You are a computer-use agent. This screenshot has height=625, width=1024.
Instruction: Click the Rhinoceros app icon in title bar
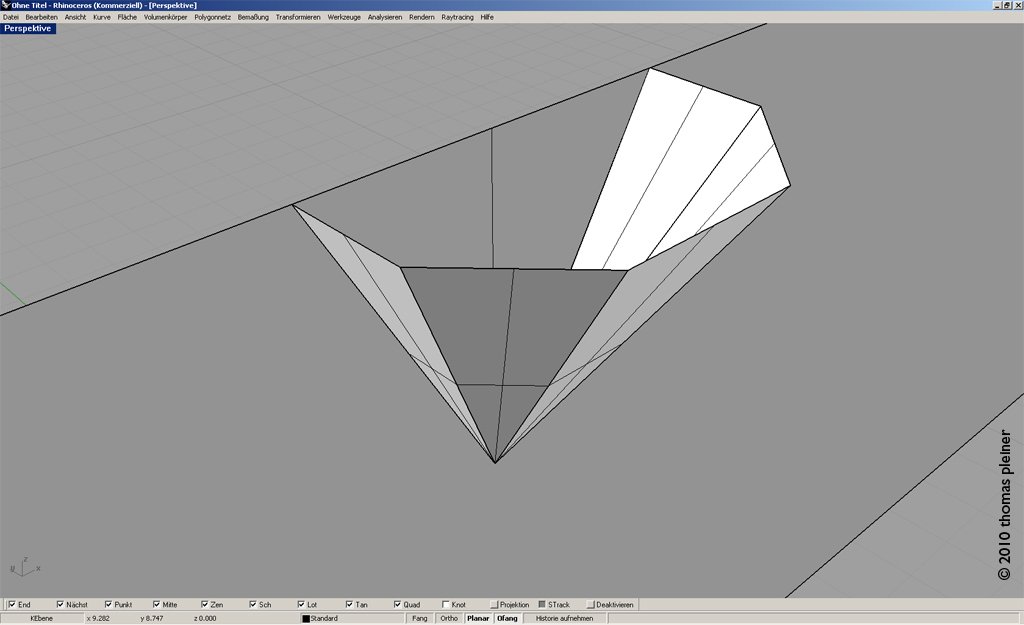coord(5,5)
